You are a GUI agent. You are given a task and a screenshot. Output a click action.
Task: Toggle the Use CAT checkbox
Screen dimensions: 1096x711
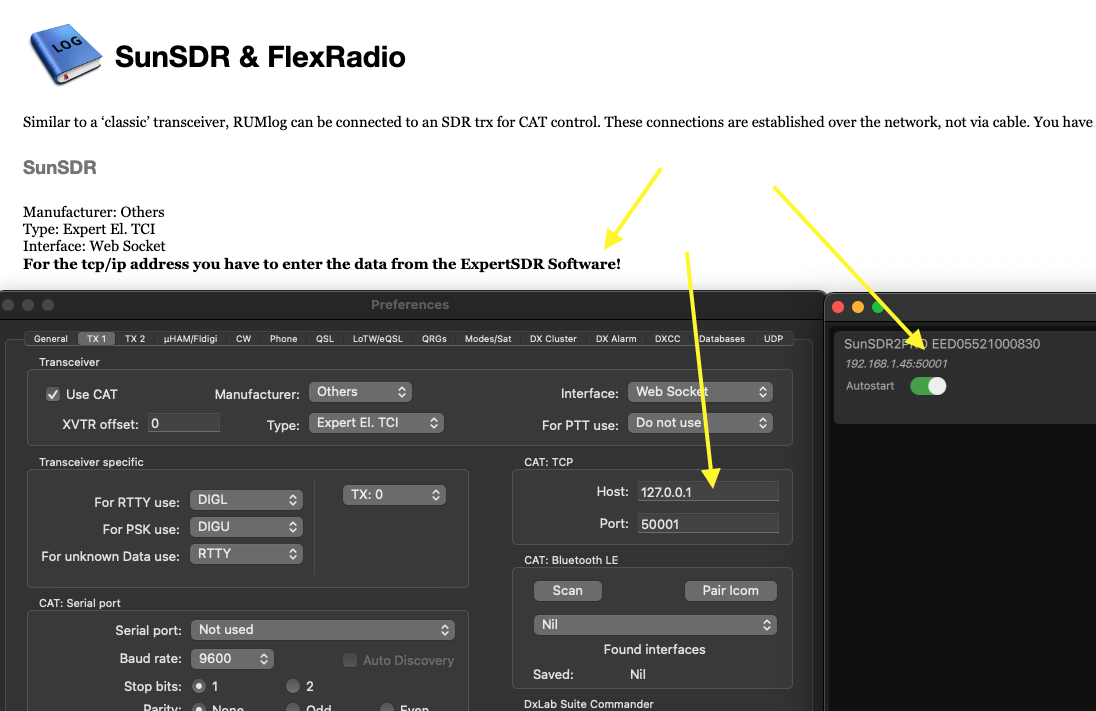click(53, 394)
